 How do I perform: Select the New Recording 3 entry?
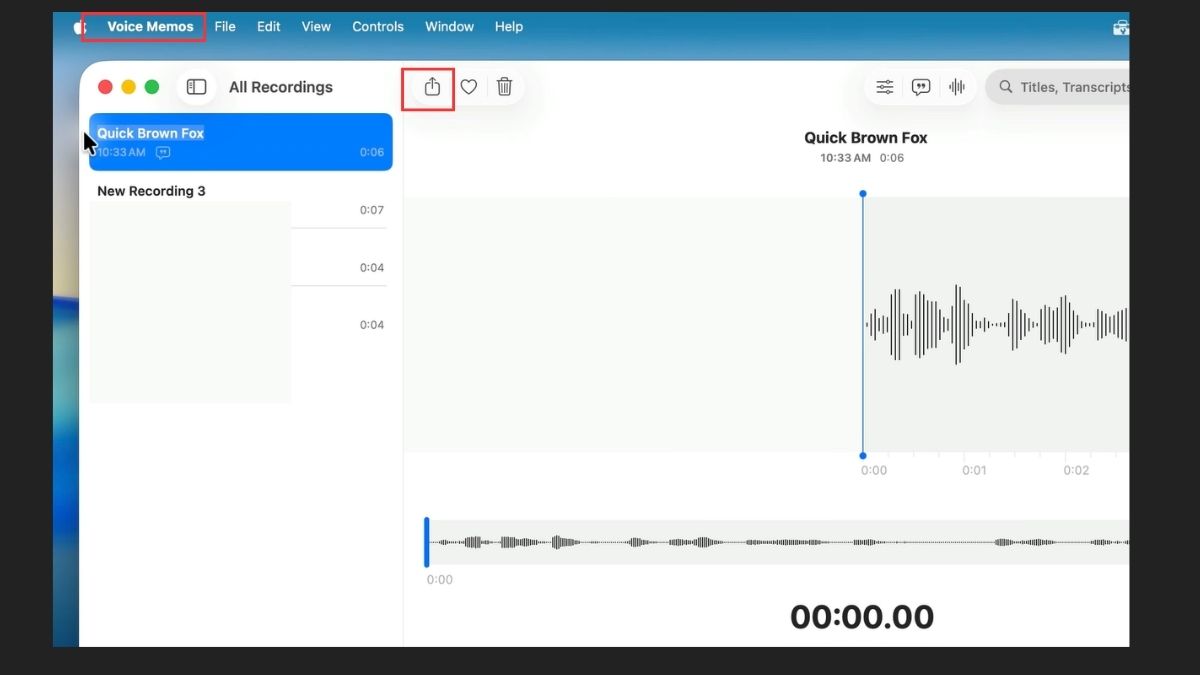click(151, 191)
